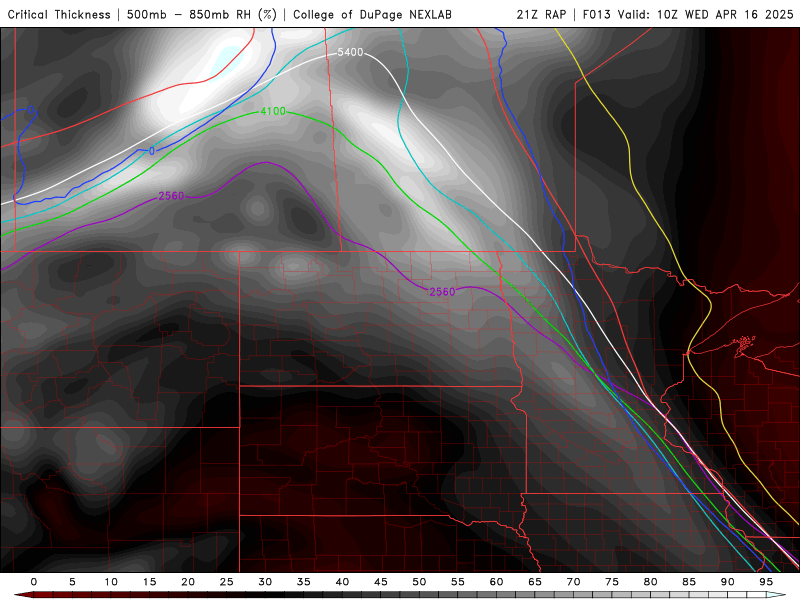800x600 pixels.
Task: Click the colorbar value 80
Action: coord(651,582)
